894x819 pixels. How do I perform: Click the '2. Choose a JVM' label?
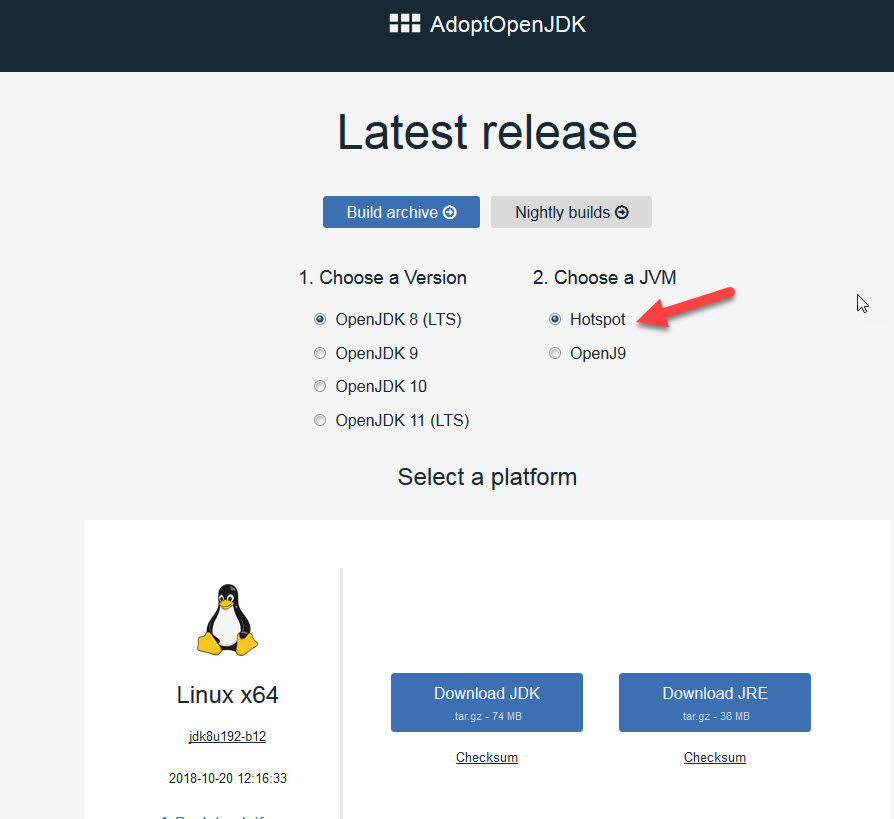click(x=604, y=278)
